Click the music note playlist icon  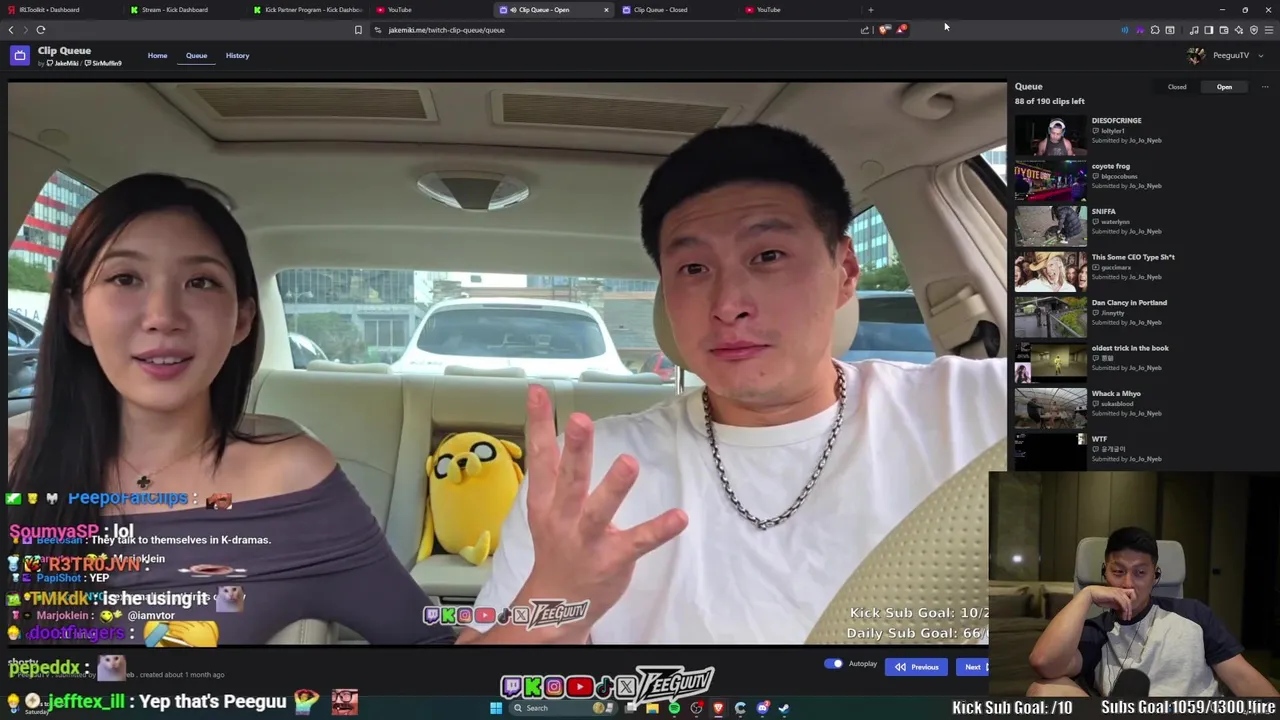pos(1194,30)
